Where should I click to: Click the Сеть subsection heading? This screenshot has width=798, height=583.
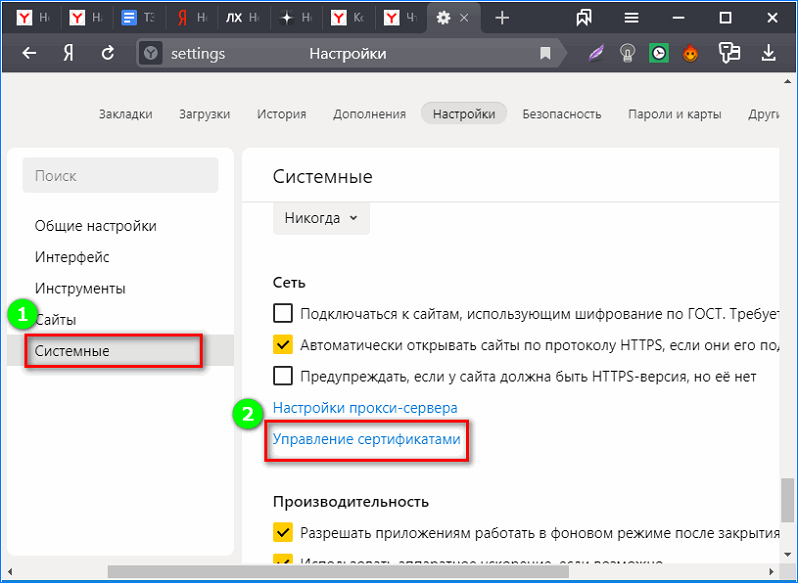pos(289,282)
